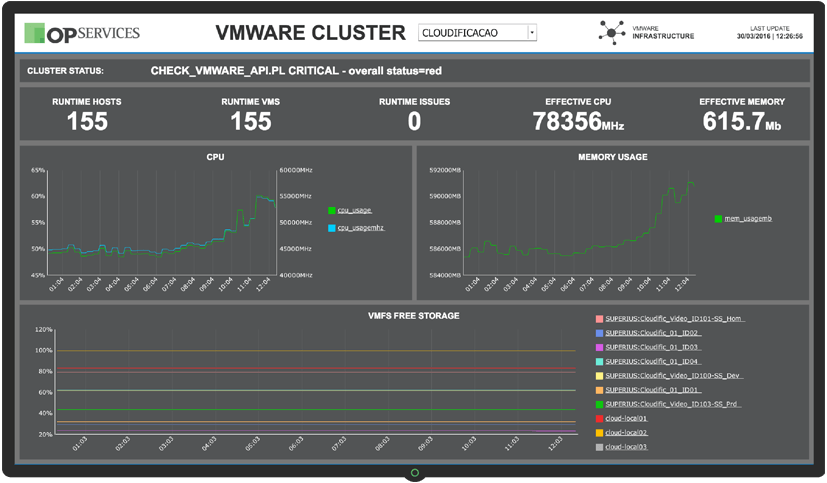Click amber swatch for cloud-local02

pyautogui.click(x=599, y=432)
